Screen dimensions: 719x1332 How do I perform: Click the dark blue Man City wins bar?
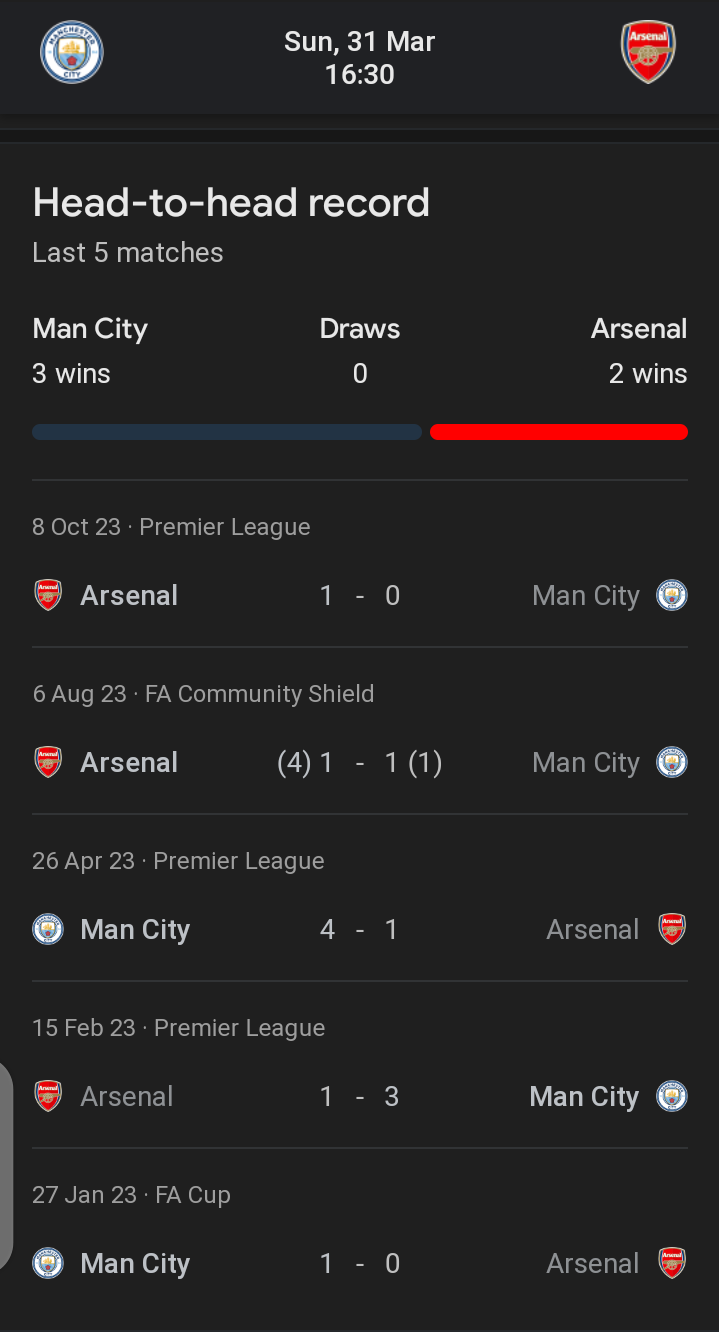point(227,432)
